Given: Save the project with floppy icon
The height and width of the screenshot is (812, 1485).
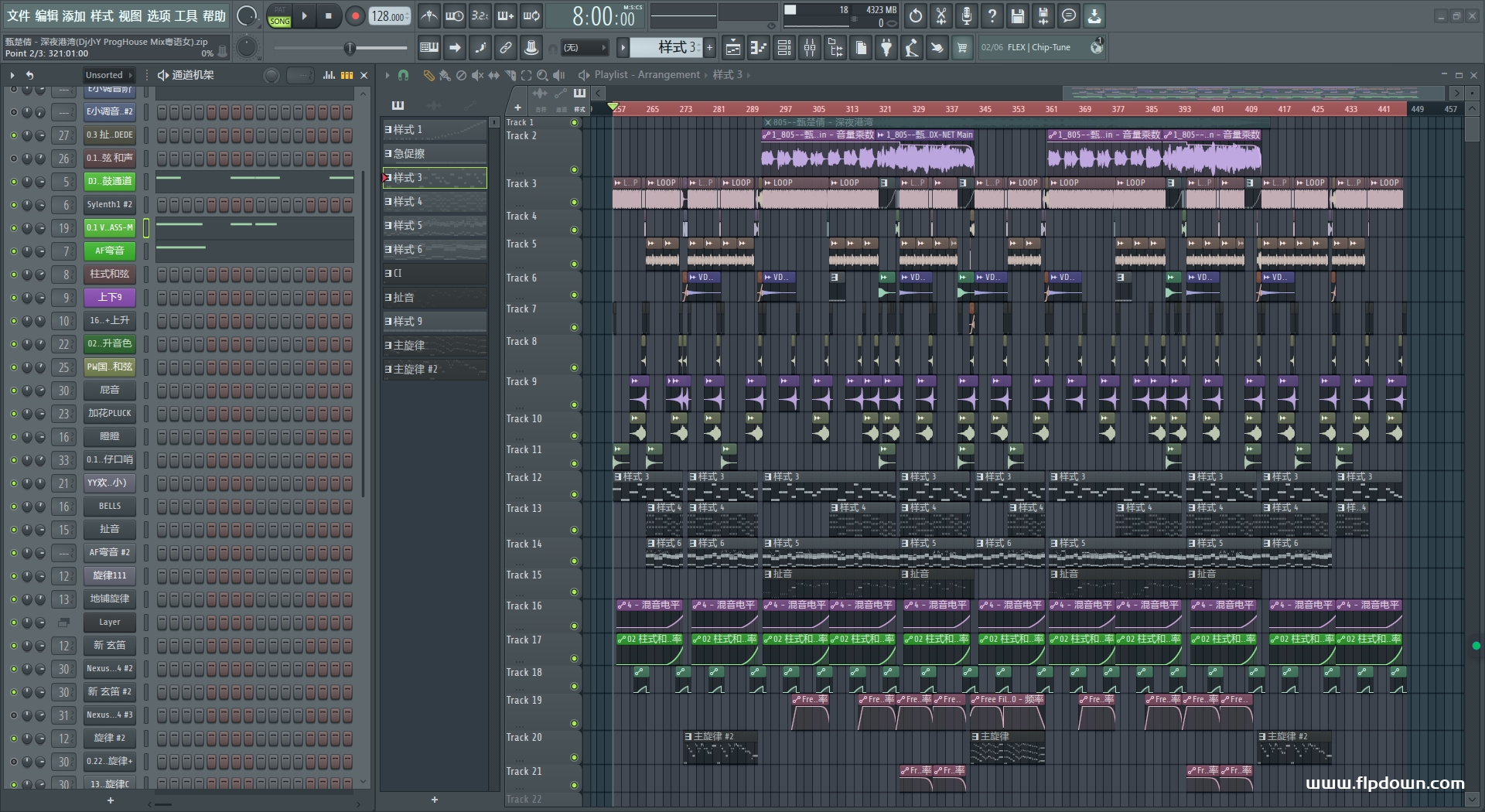Looking at the screenshot, I should pos(1018,15).
